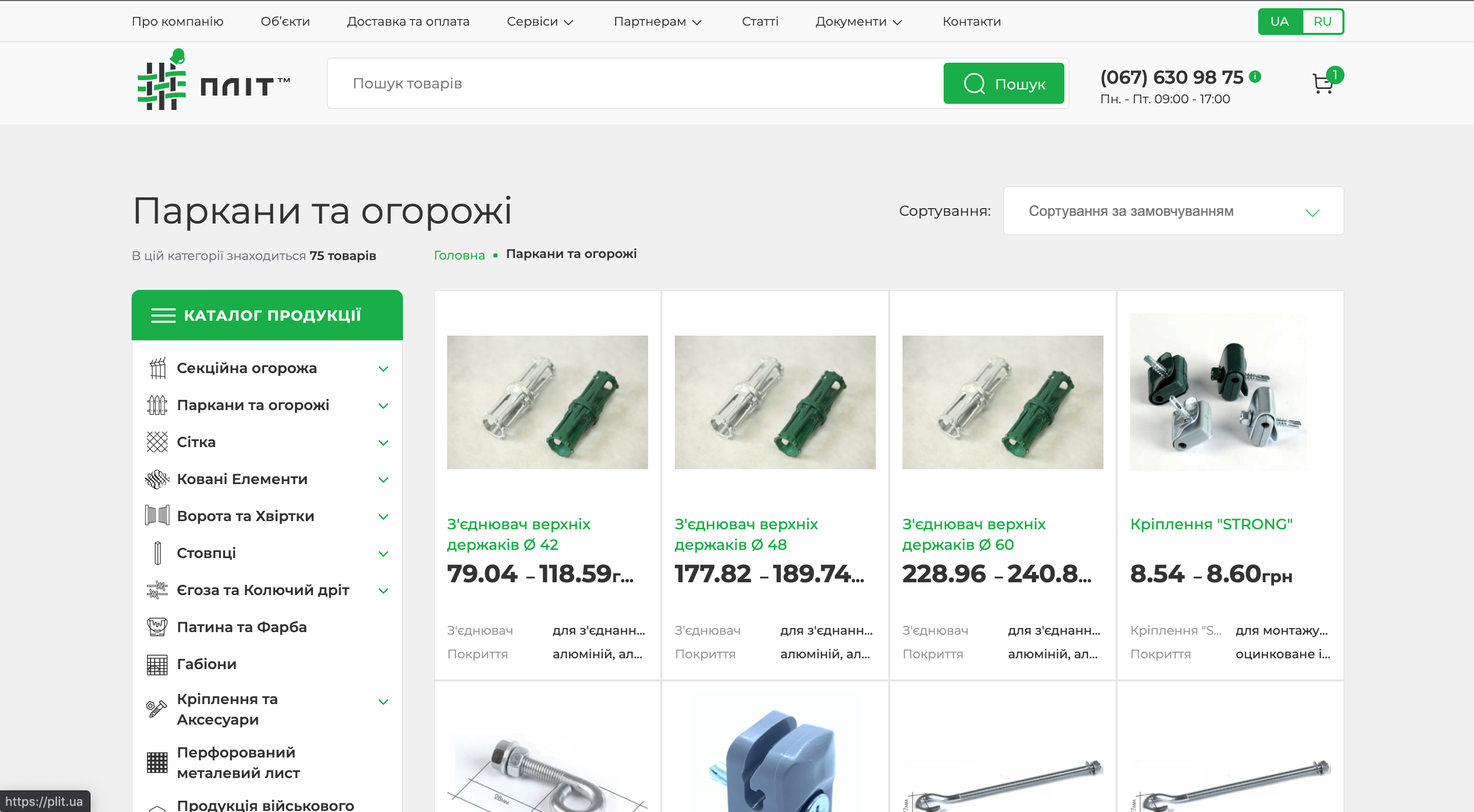
Task: Click the Ворота та Хвіртки gate icon
Action: tap(157, 515)
